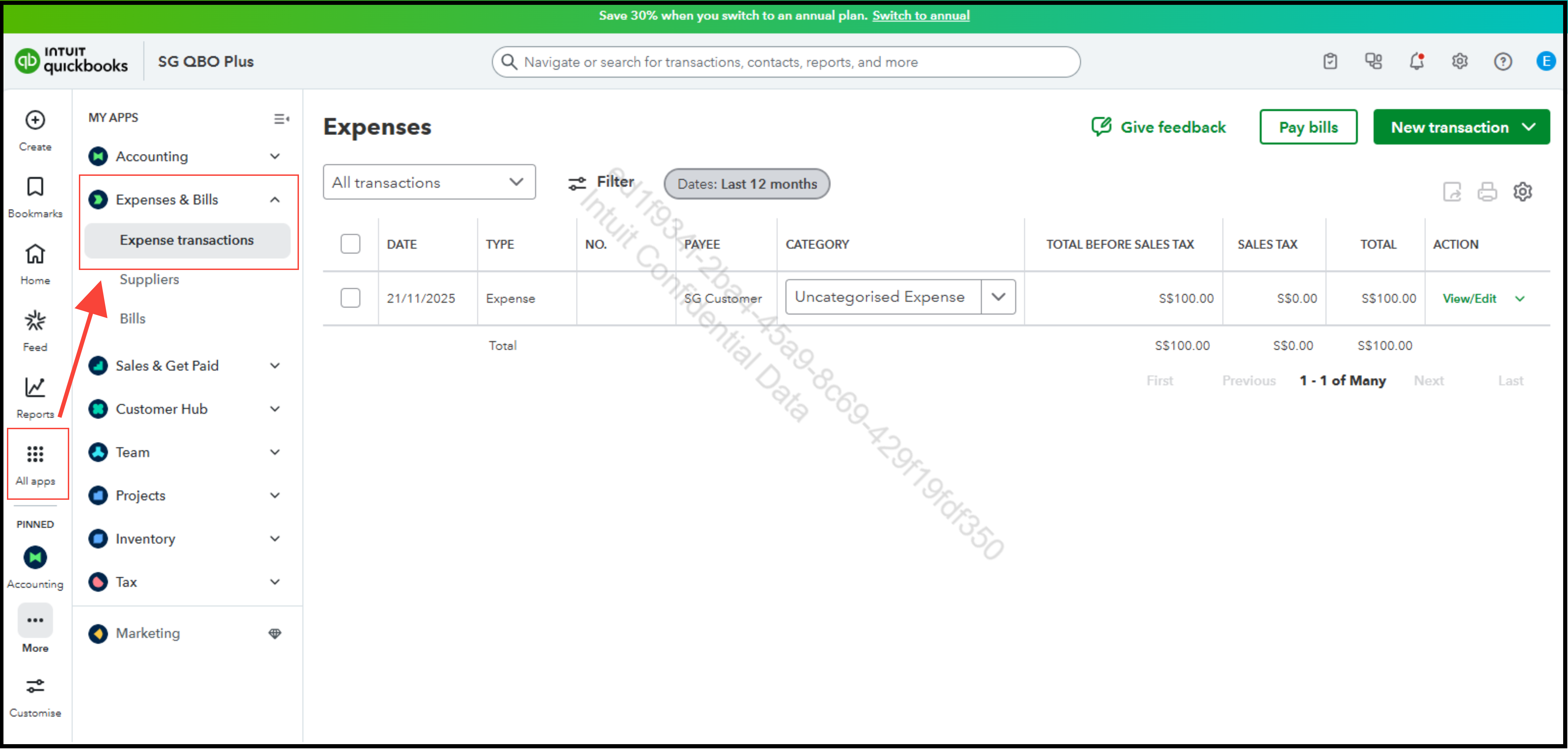Click the Switch to annual link
The width and height of the screenshot is (1568, 749).
click(920, 15)
